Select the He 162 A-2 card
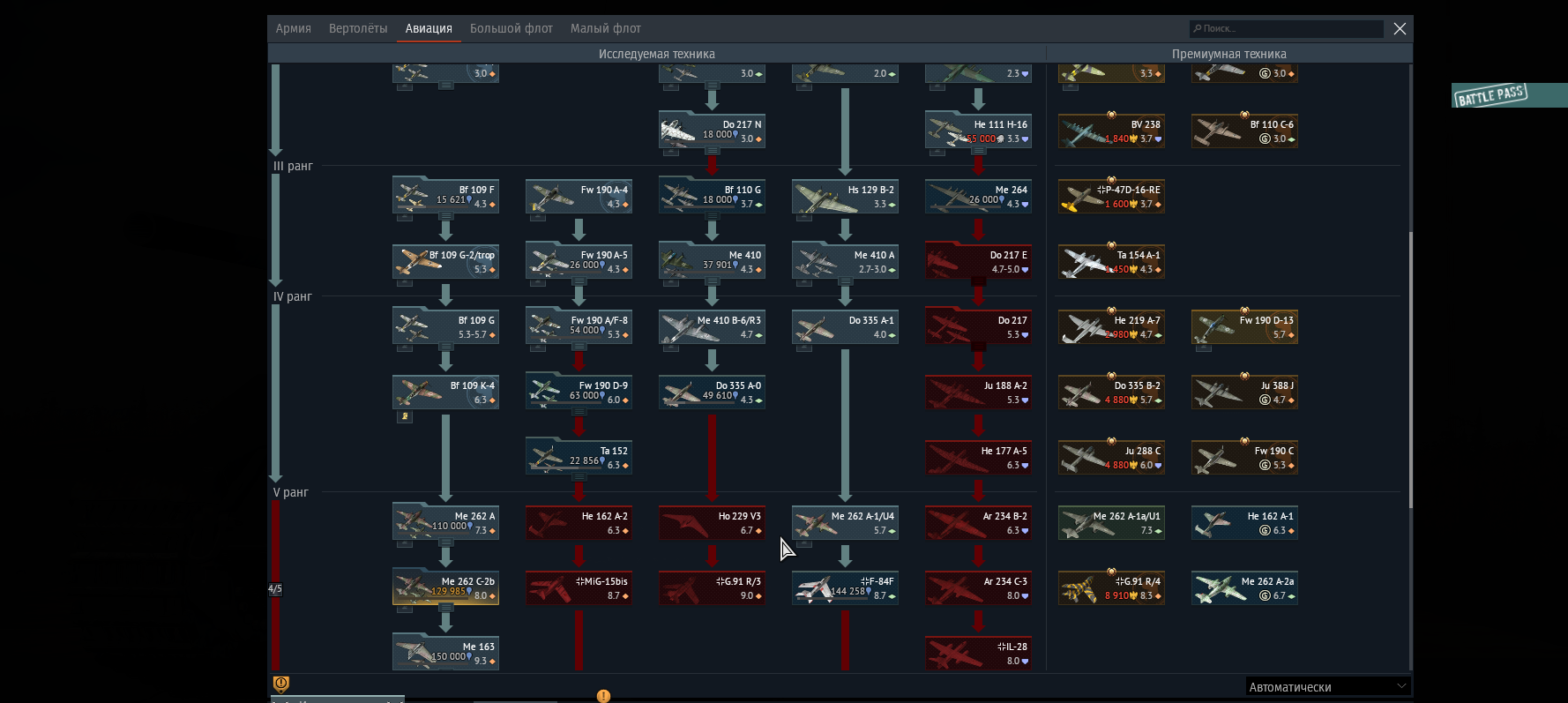 [x=579, y=523]
